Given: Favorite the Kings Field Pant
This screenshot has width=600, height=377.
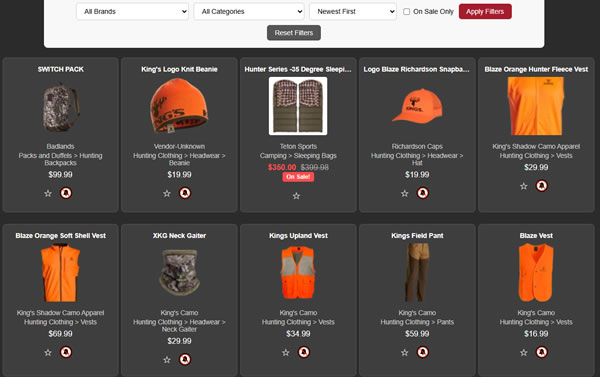Looking at the screenshot, I should (x=404, y=353).
